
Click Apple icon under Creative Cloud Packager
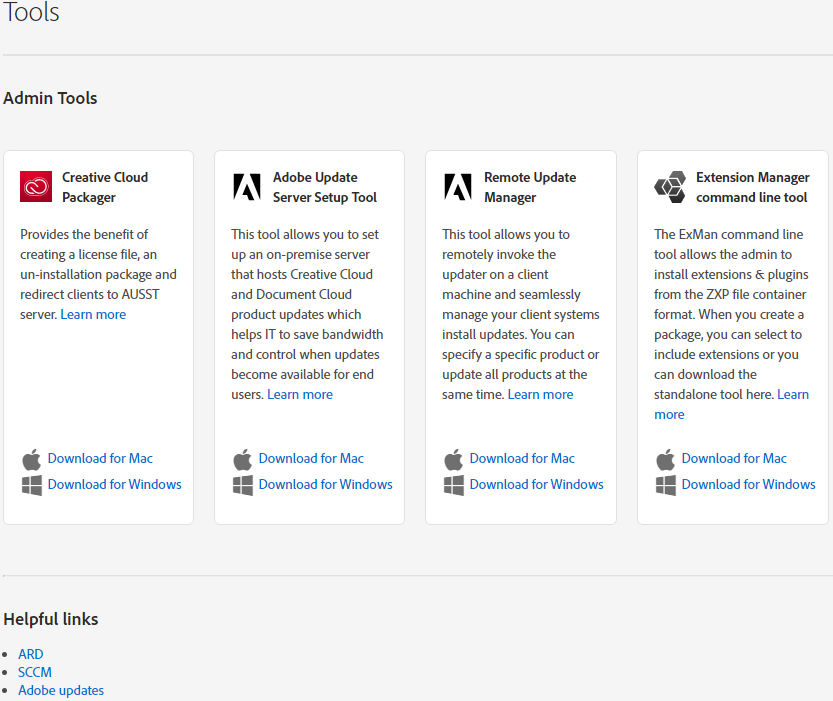(x=32, y=459)
